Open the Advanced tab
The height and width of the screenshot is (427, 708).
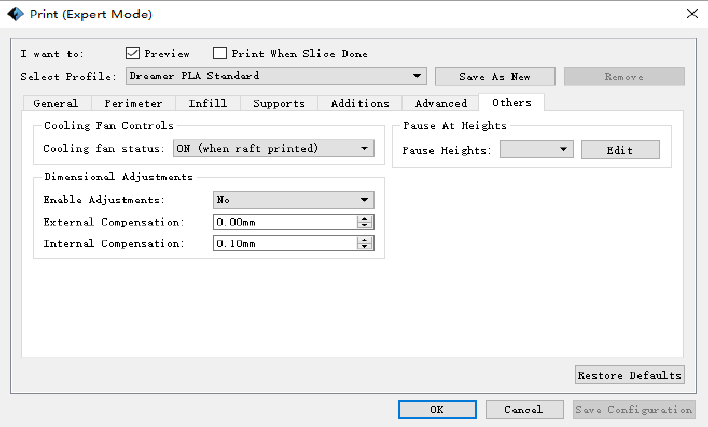point(441,103)
